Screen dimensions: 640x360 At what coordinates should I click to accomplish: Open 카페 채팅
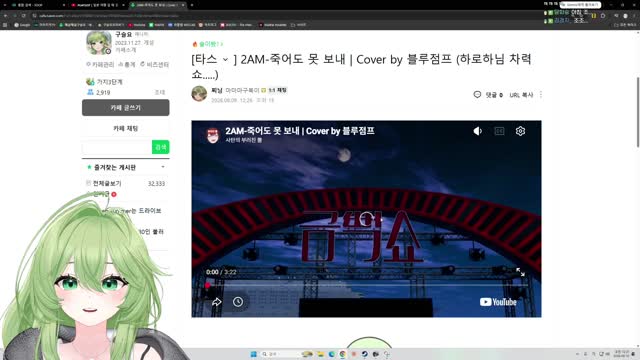point(126,128)
